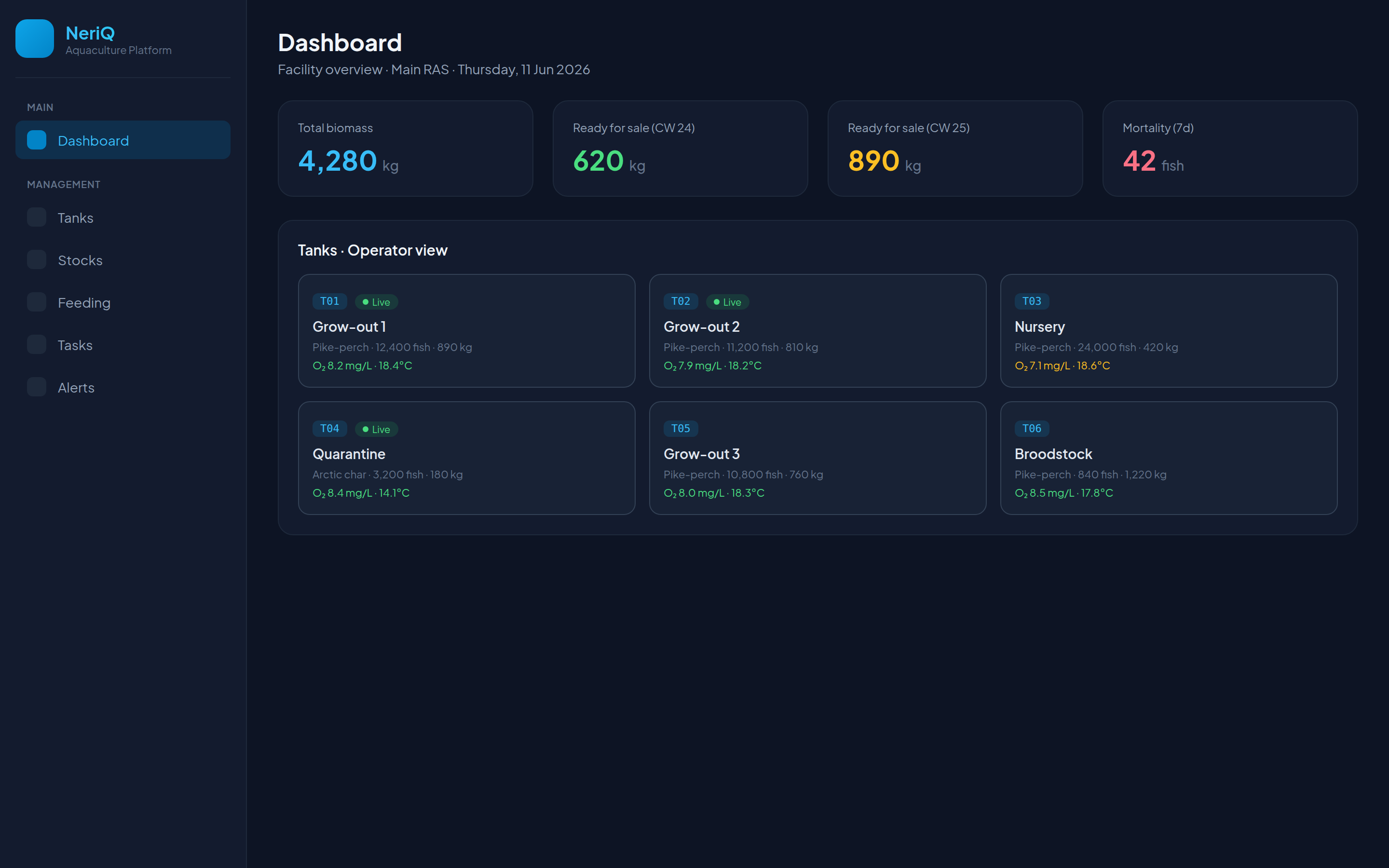Click the Tasks sidebar icon

[x=37, y=344]
